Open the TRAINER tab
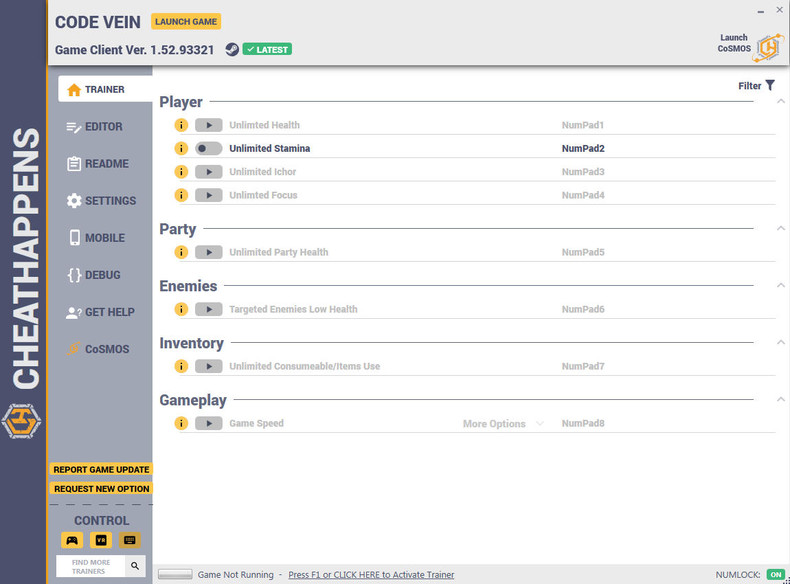This screenshot has width=790, height=584. (105, 89)
